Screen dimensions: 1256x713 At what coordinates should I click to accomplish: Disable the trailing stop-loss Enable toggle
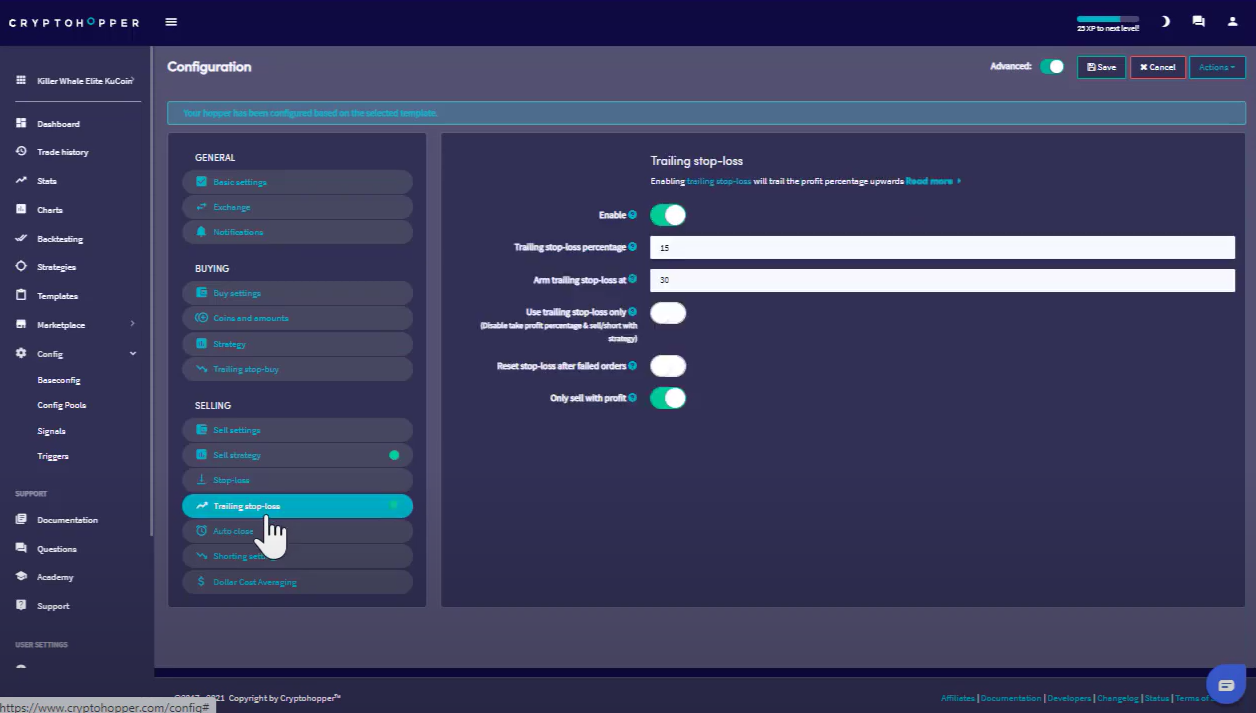pos(668,215)
